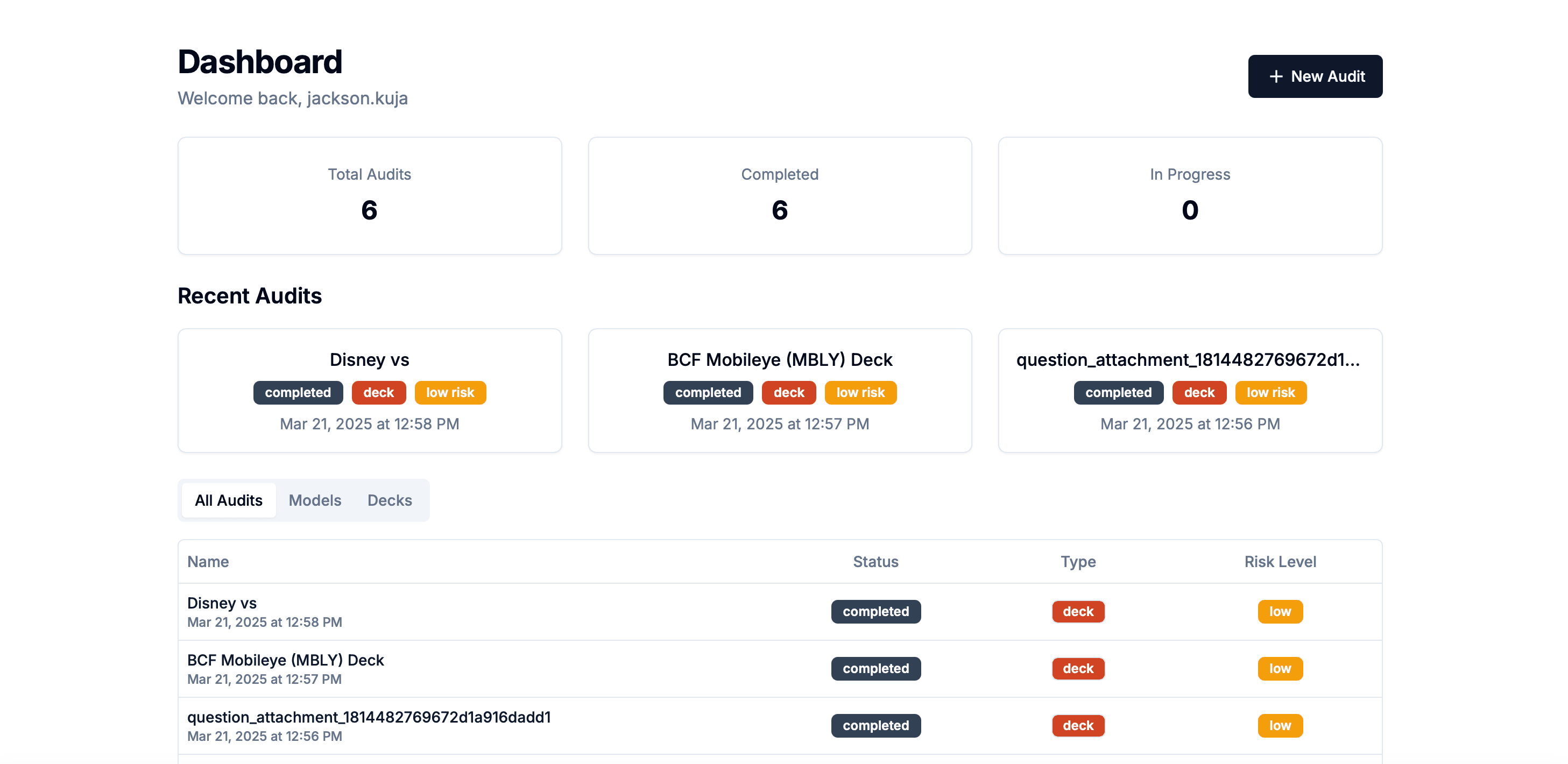The width and height of the screenshot is (1568, 764).
Task: Click the Status column header
Action: [x=875, y=562]
